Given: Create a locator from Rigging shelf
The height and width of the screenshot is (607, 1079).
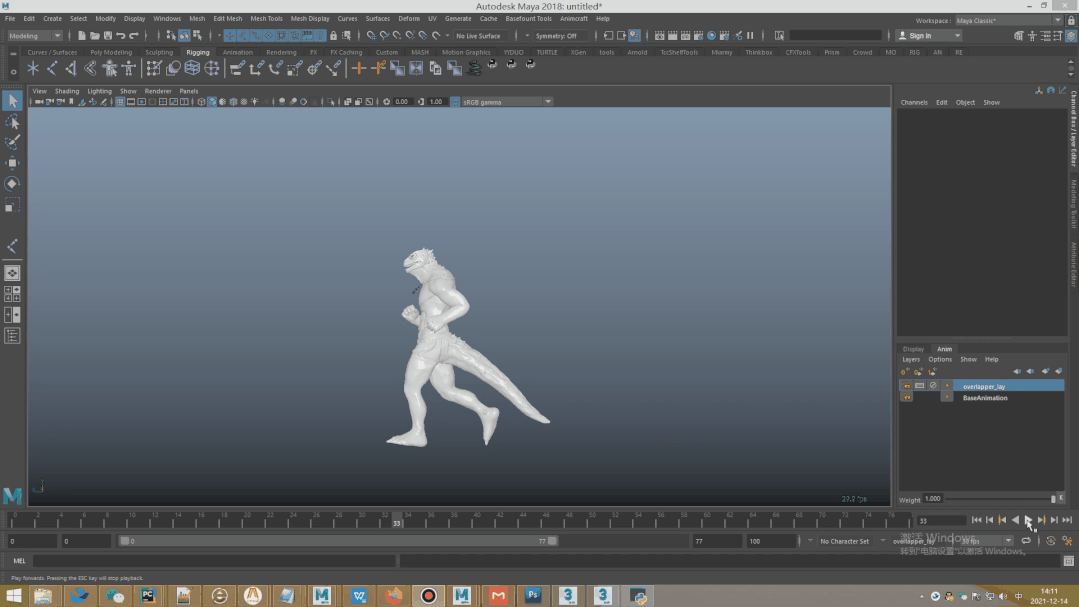Looking at the screenshot, I should tap(33, 68).
